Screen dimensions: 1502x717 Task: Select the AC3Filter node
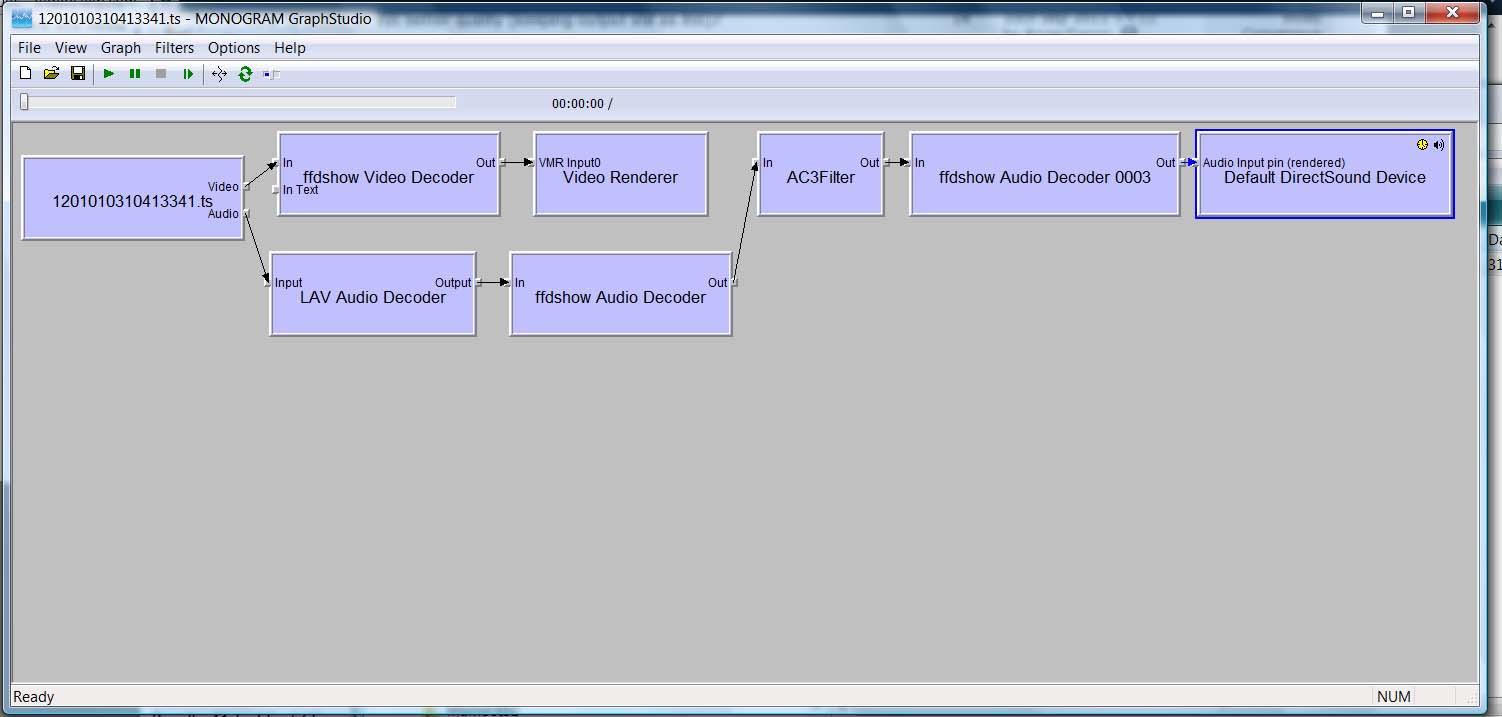pos(821,174)
